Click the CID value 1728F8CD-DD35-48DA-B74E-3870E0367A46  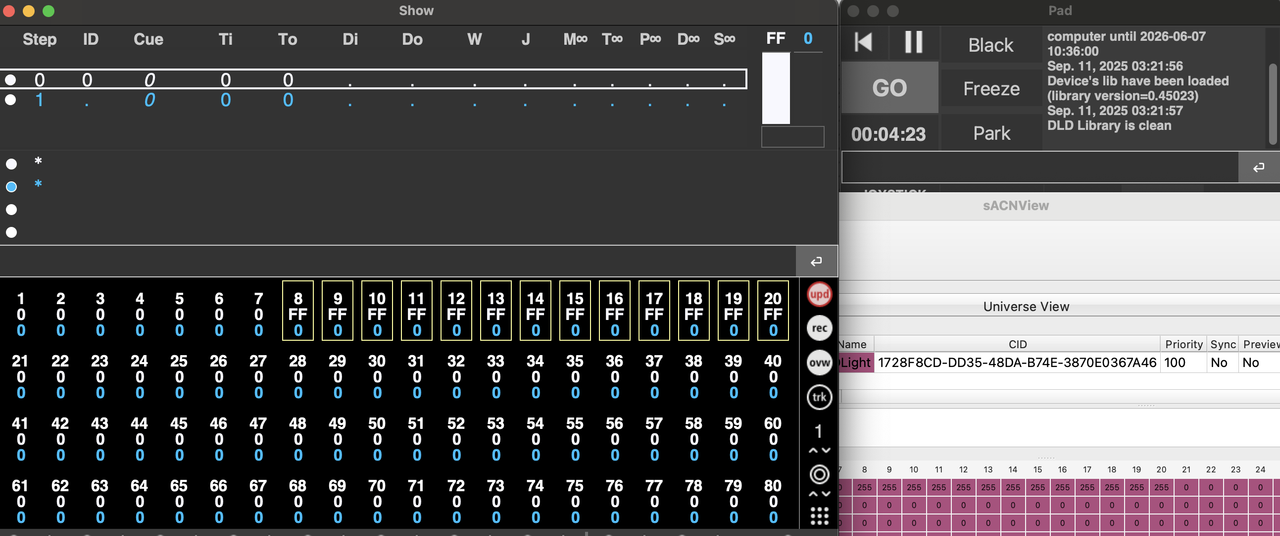pos(1017,363)
